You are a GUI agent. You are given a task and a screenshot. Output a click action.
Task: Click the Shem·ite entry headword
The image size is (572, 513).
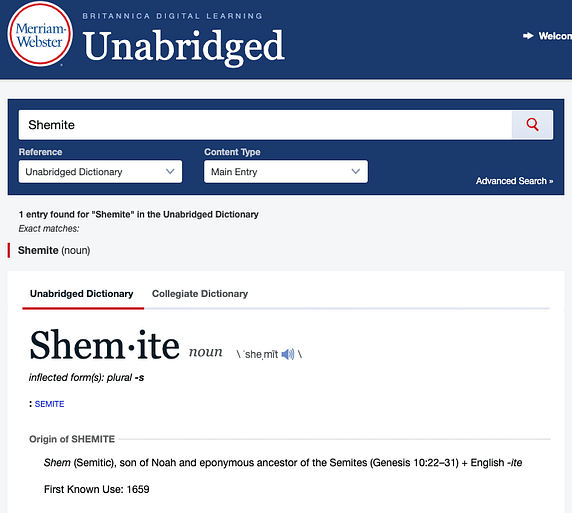(104, 345)
